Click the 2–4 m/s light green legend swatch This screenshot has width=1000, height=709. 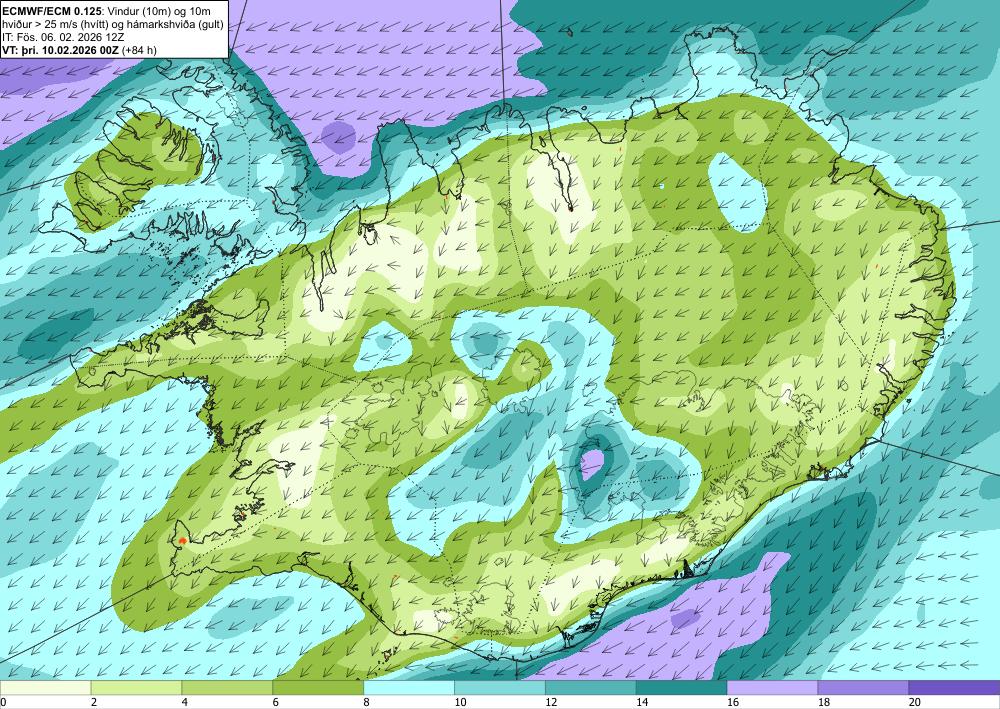(x=136, y=688)
